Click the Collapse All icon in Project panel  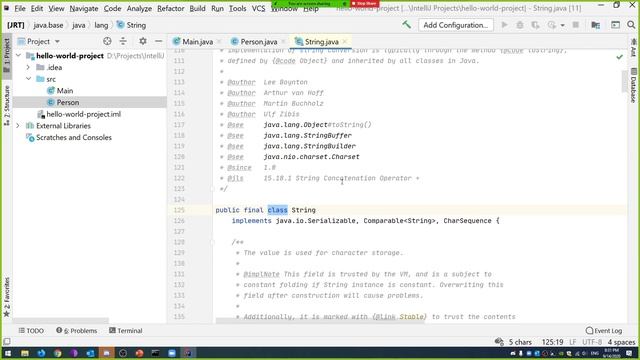click(123, 41)
